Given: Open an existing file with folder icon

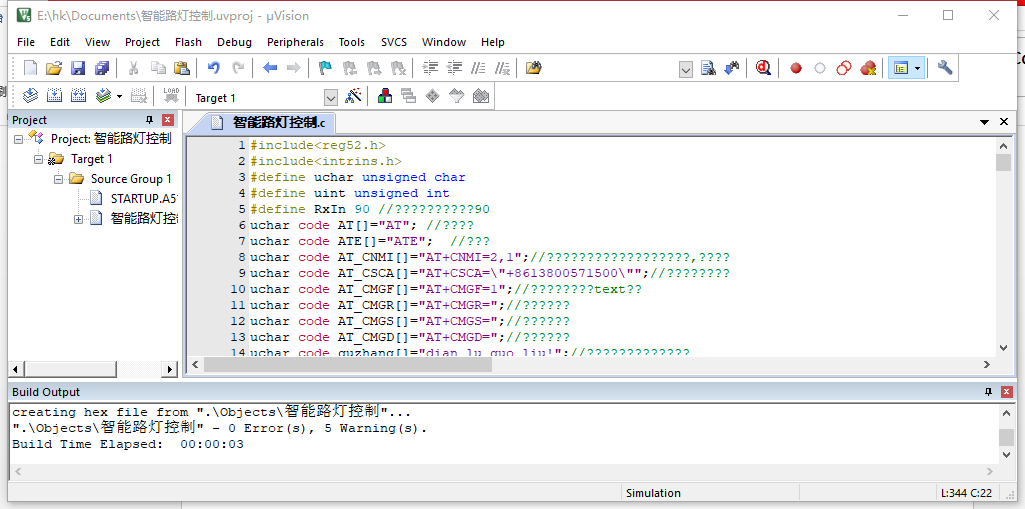Looking at the screenshot, I should pyautogui.click(x=54, y=68).
